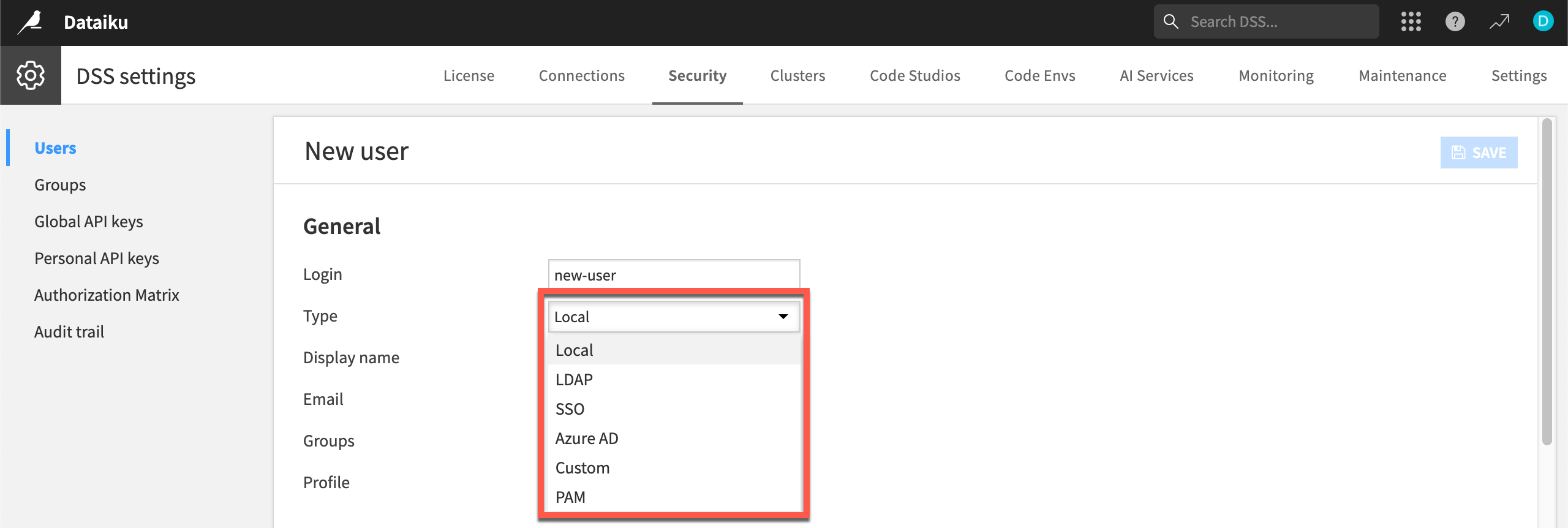Choose Custom user type
1568x528 pixels.
click(674, 467)
